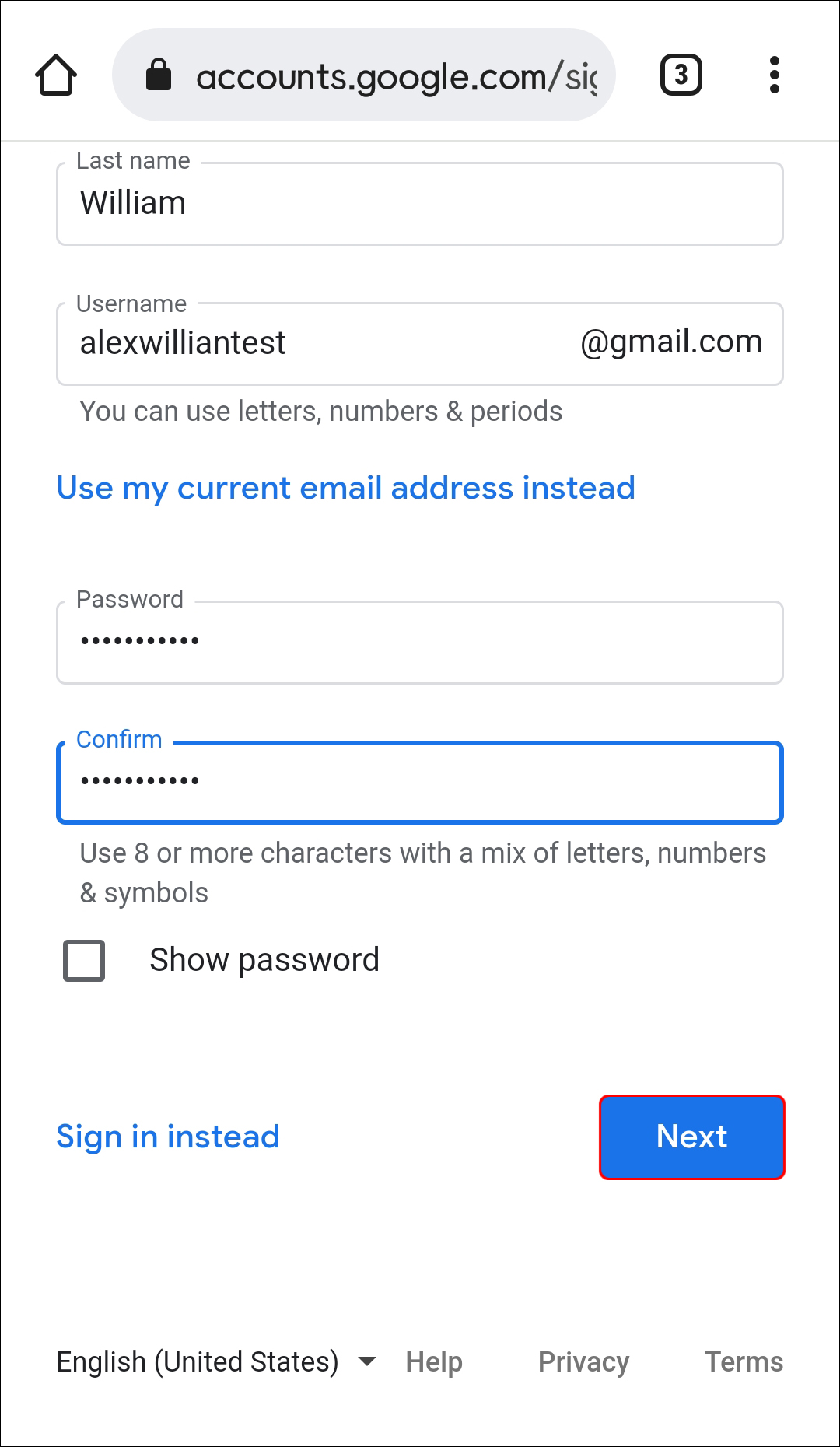The width and height of the screenshot is (840, 1447).
Task: Tap the browser home icon
Action: coord(56,75)
